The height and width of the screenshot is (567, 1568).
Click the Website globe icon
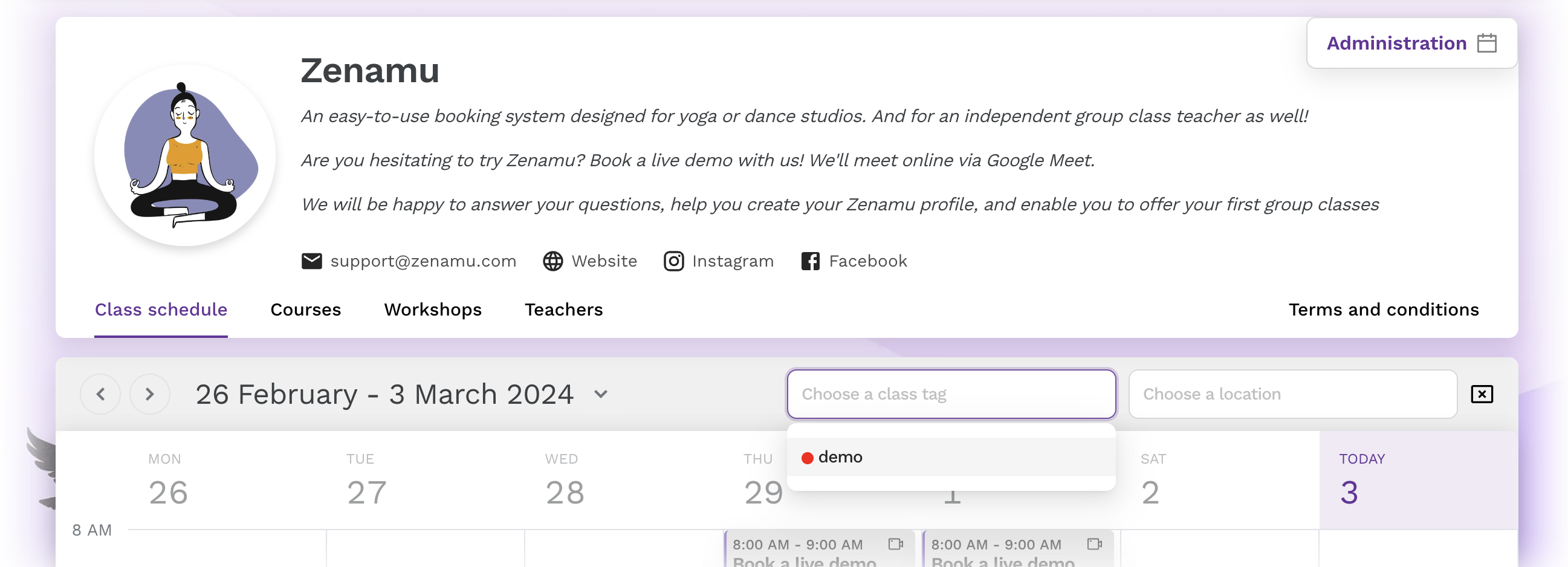pyautogui.click(x=552, y=261)
